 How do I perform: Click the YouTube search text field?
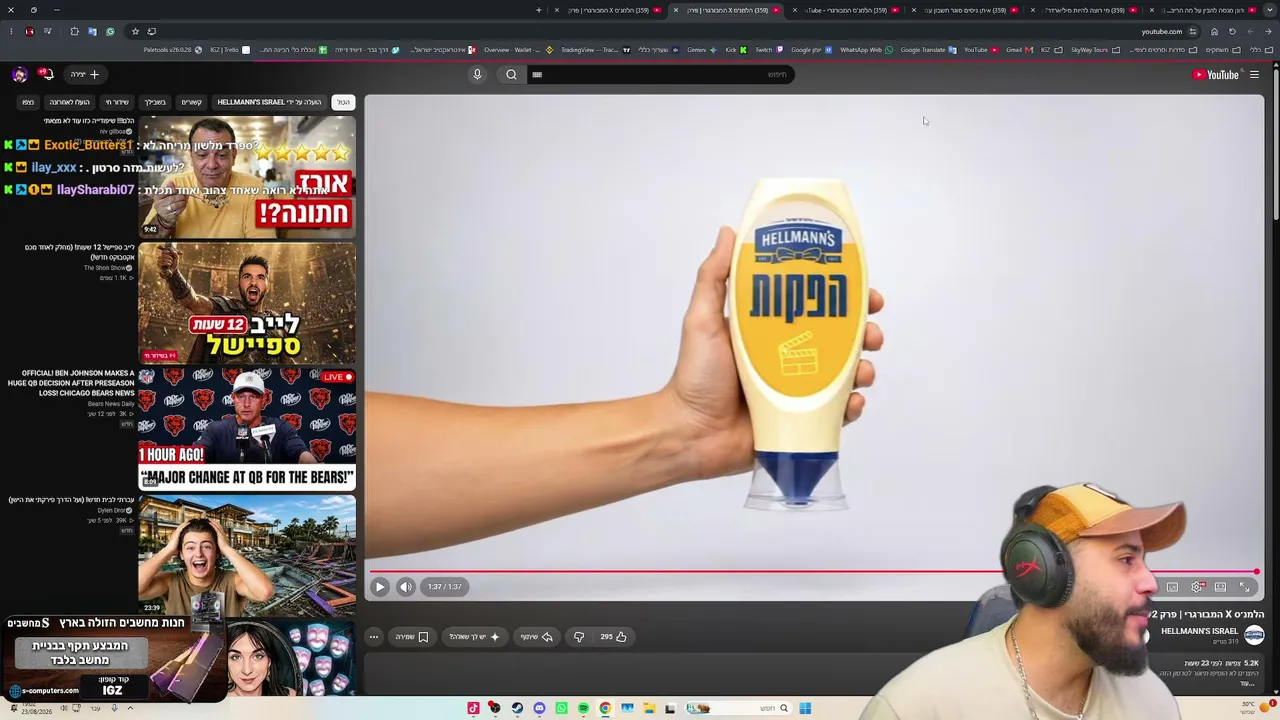coord(661,75)
